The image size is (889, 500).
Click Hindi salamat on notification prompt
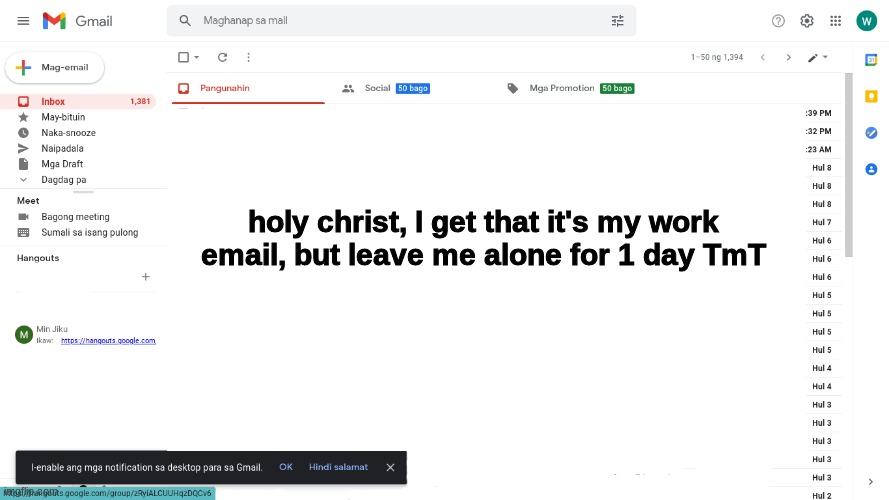click(x=338, y=467)
